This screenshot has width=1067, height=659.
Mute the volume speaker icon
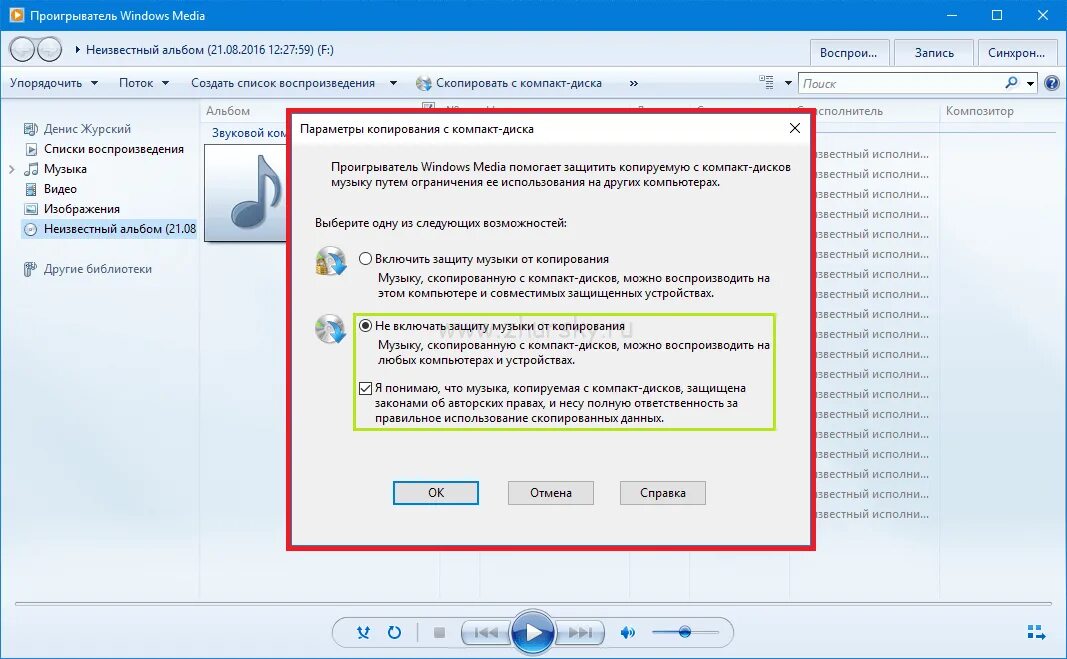627,632
